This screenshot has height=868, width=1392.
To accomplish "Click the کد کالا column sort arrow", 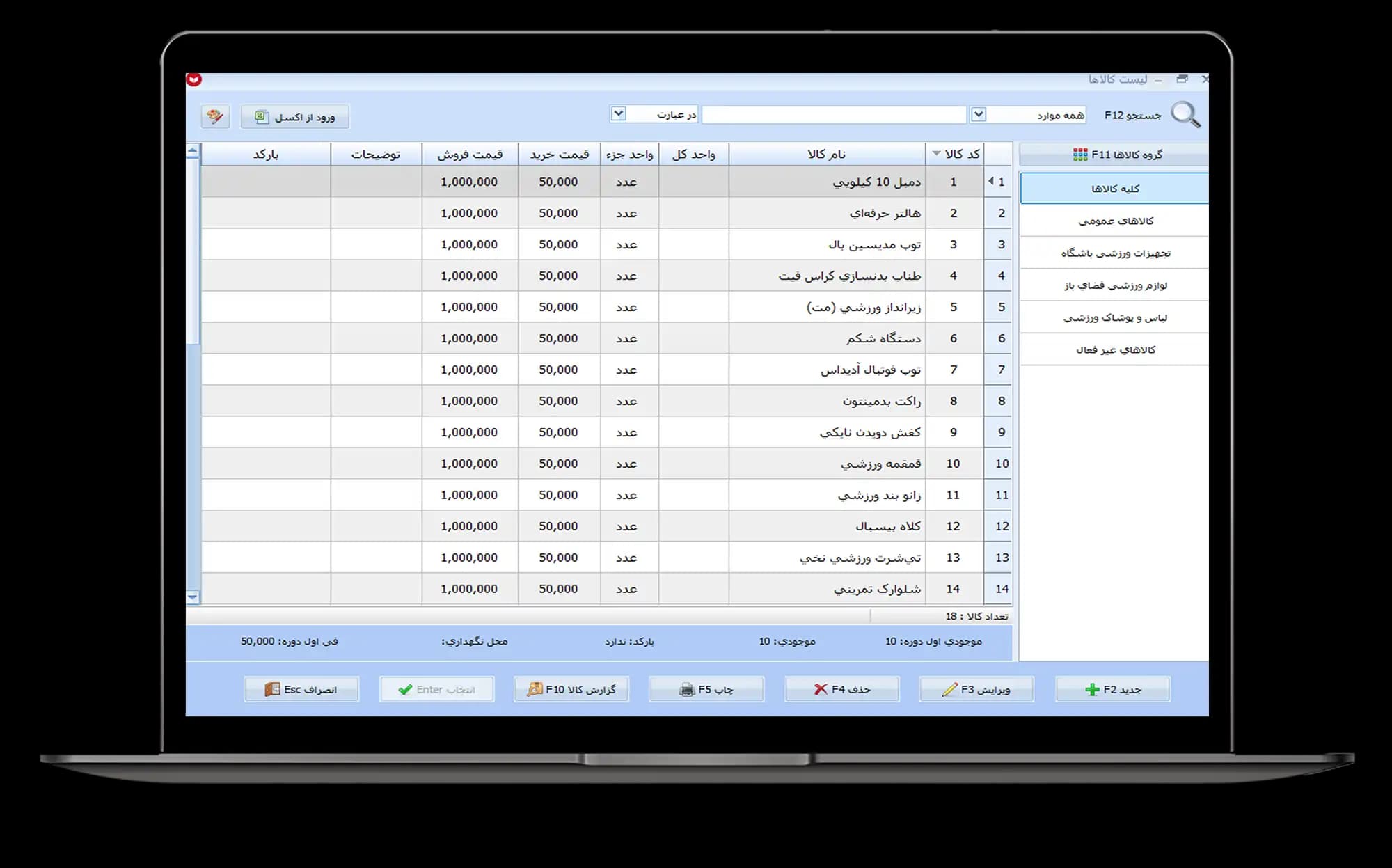I will (x=937, y=154).
